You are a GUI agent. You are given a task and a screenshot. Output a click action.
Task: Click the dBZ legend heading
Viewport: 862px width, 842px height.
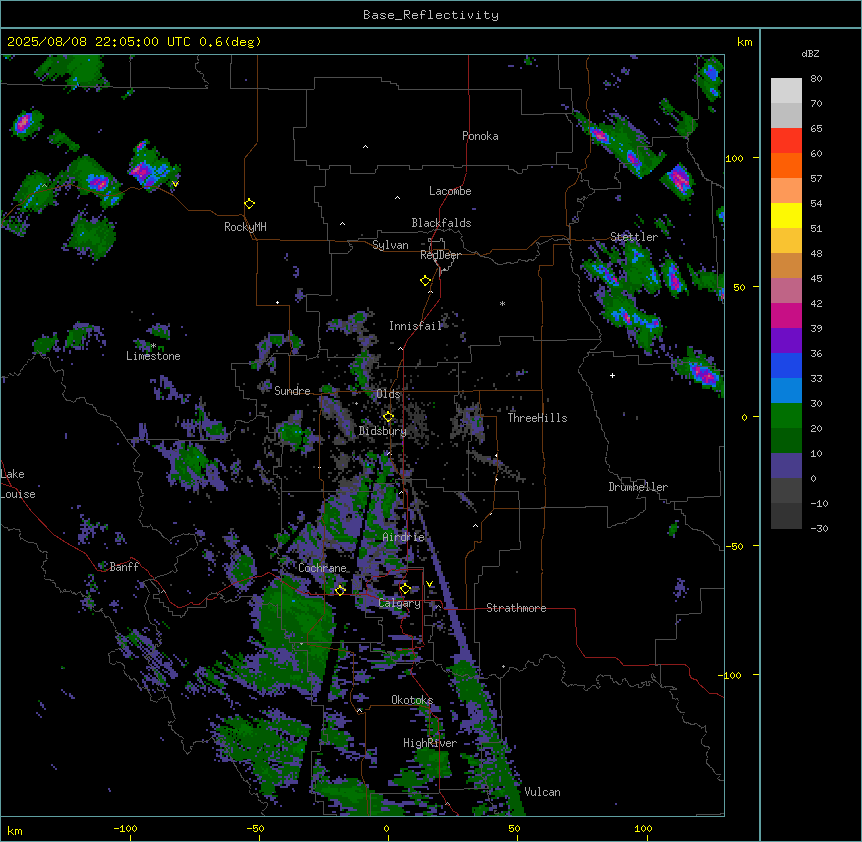810,53
